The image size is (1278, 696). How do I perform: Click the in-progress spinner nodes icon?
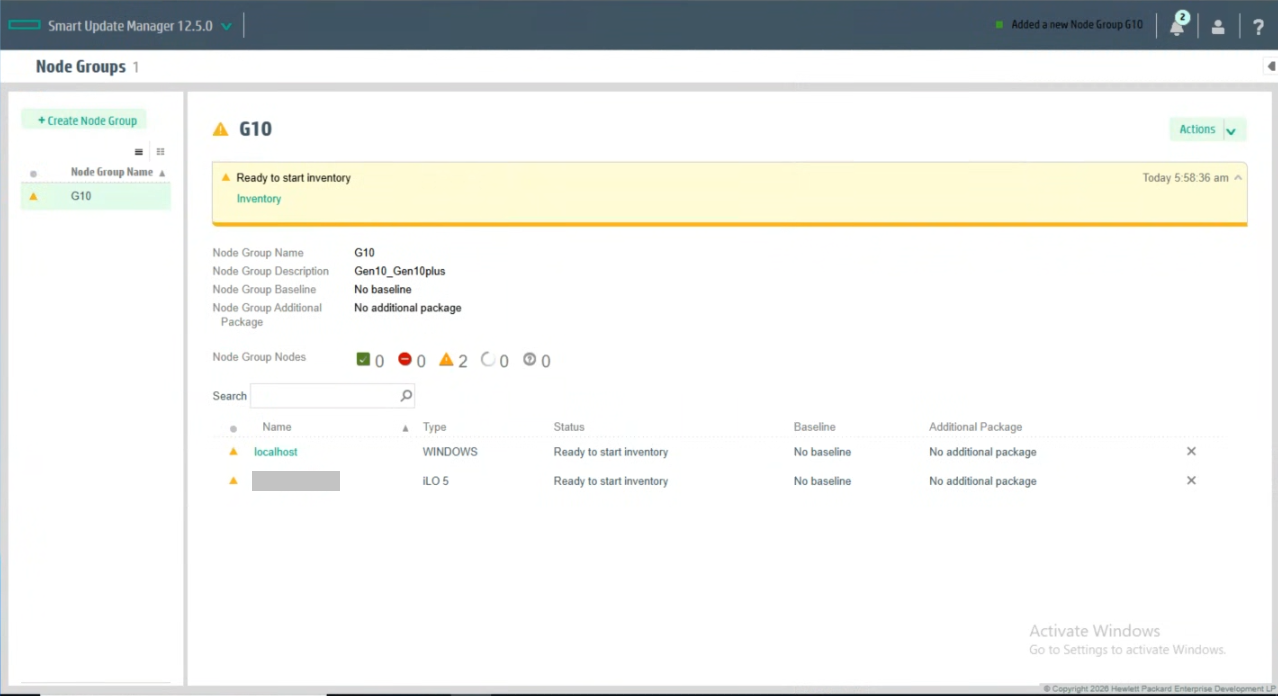click(488, 359)
